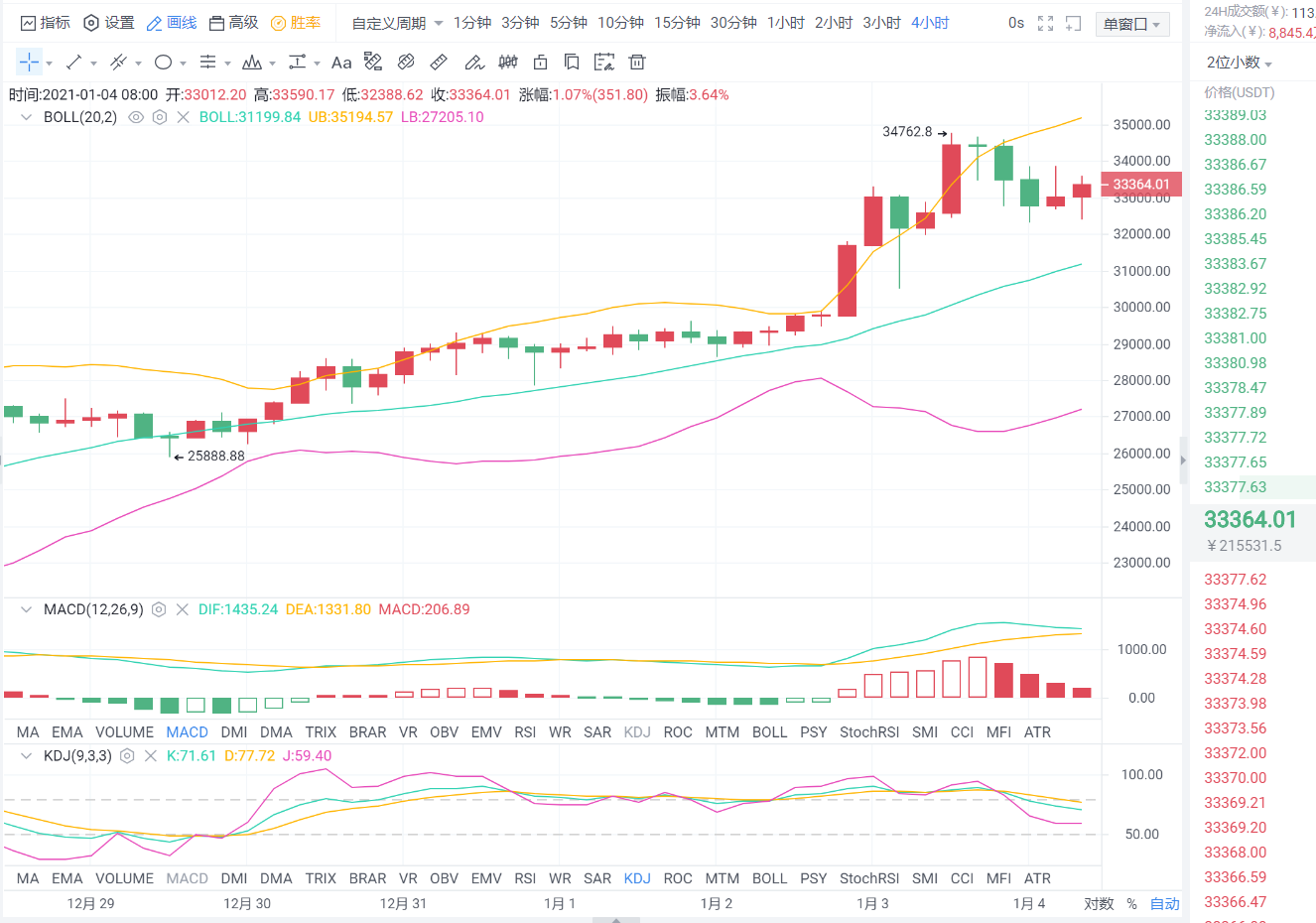Select the trend line drawing tool

click(71, 62)
